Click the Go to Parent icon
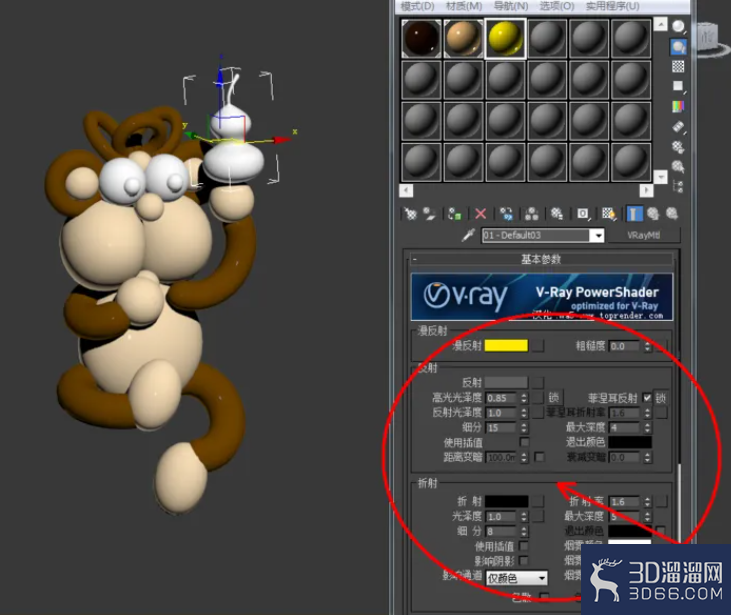 coord(653,214)
